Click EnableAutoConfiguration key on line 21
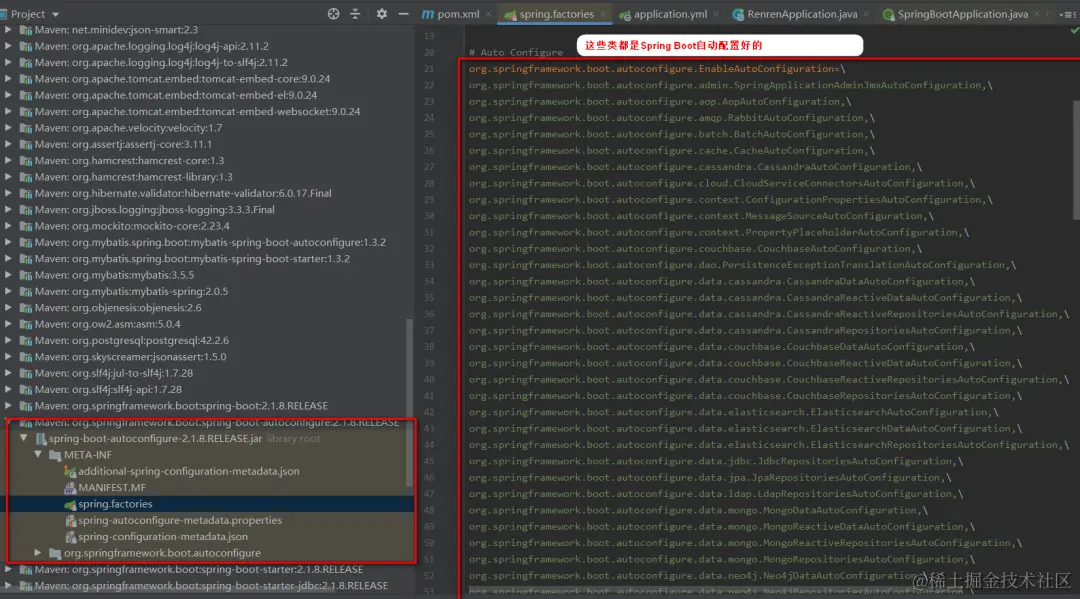 click(651, 69)
